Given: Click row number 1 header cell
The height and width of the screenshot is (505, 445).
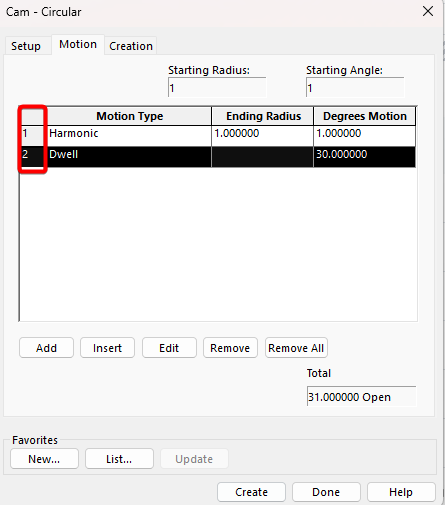Looking at the screenshot, I should [x=33, y=136].
